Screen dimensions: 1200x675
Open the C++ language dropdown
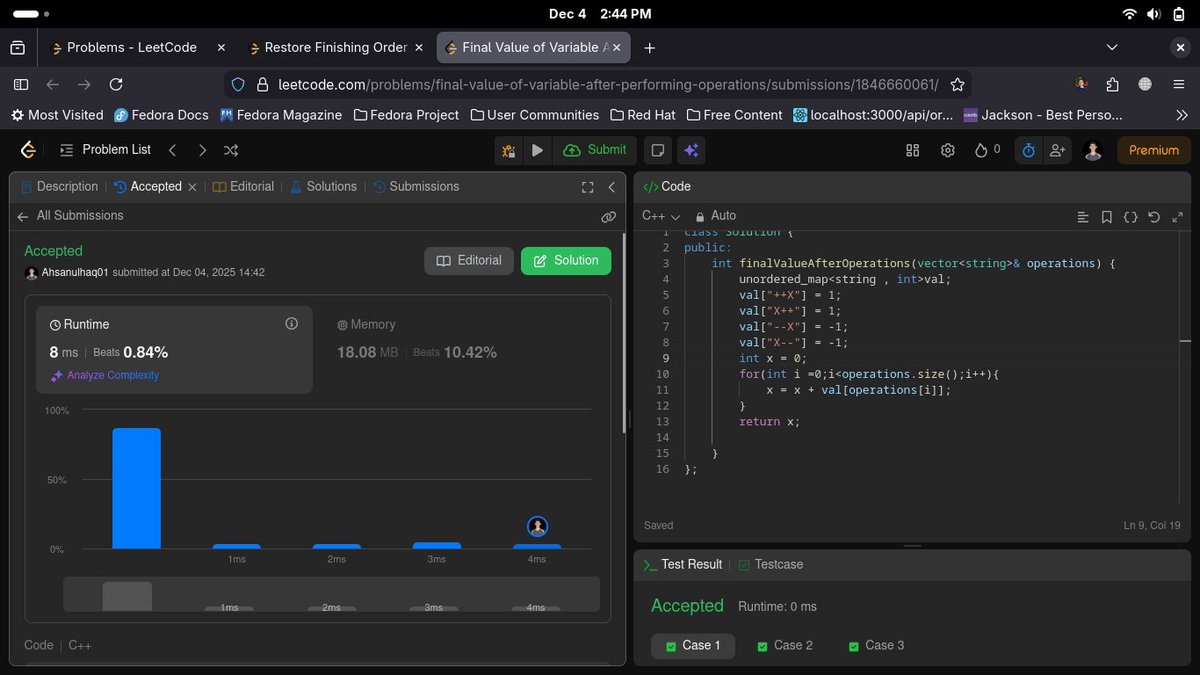[x=661, y=216]
